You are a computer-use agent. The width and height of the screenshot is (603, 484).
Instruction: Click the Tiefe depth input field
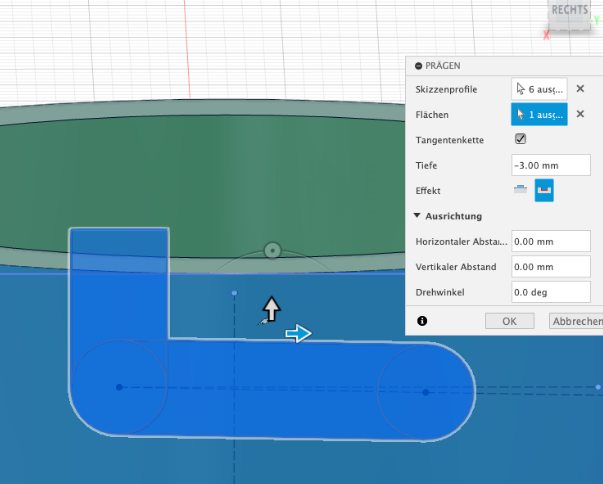(550, 165)
